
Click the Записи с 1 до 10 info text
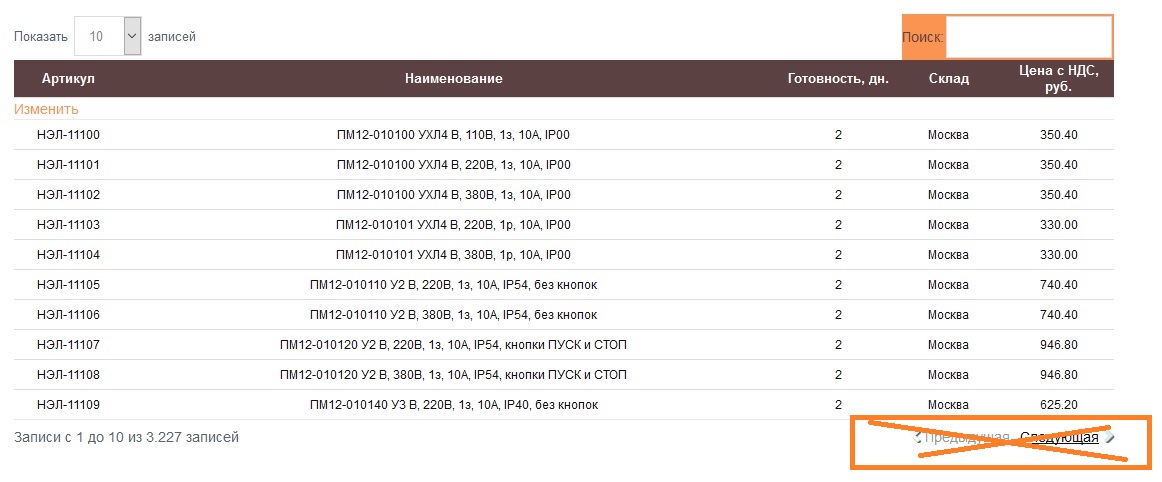coord(127,438)
